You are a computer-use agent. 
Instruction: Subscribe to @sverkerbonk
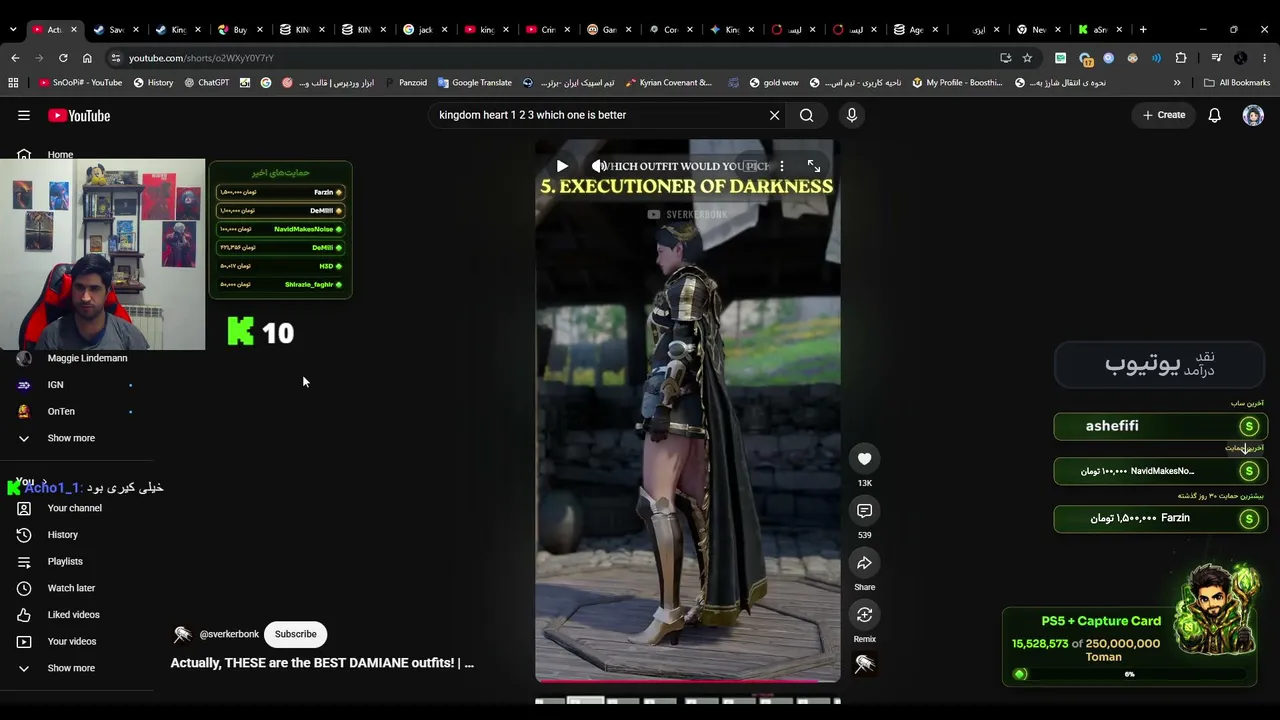click(296, 634)
